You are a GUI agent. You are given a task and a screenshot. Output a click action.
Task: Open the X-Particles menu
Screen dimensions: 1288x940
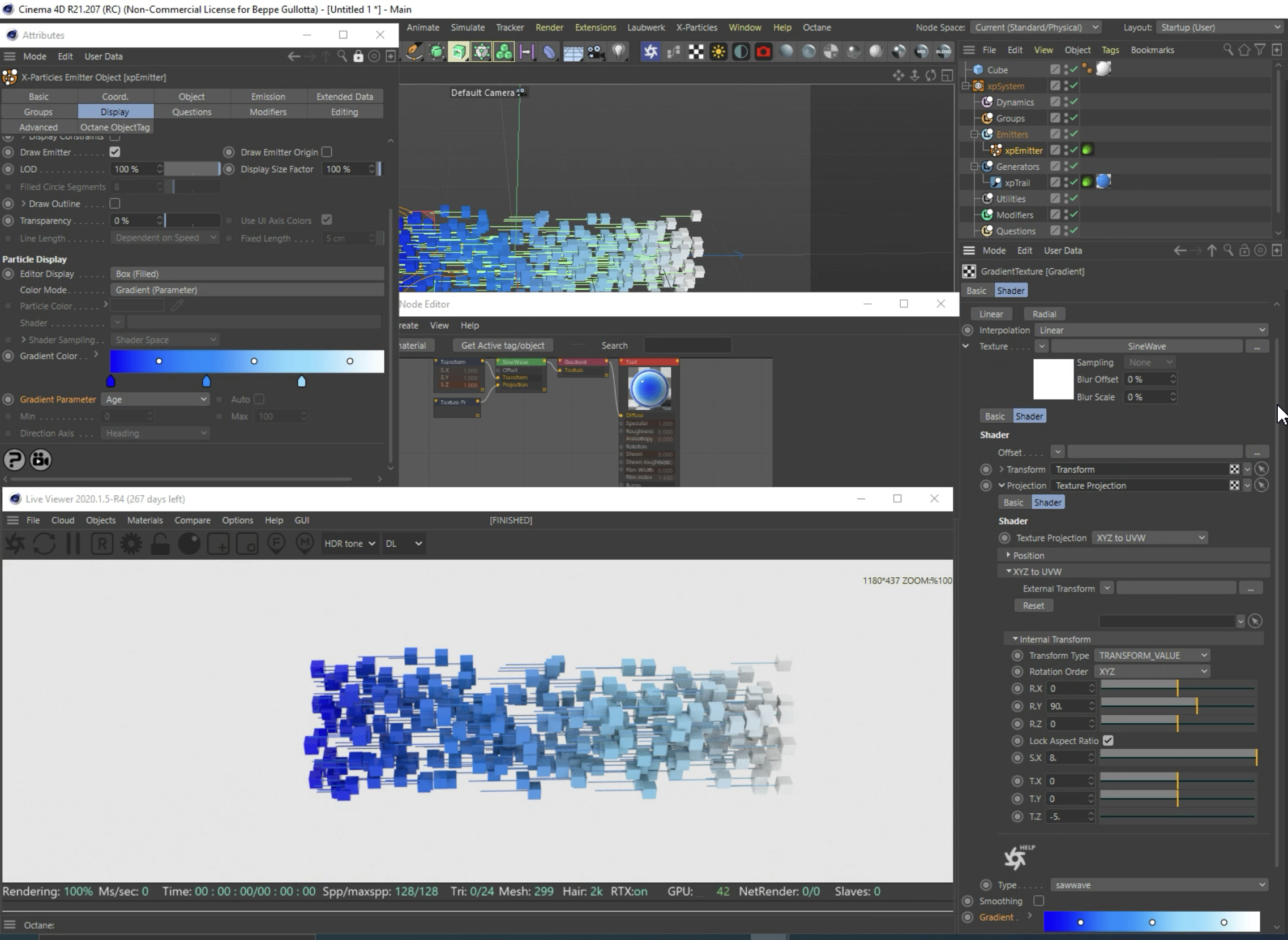point(696,27)
